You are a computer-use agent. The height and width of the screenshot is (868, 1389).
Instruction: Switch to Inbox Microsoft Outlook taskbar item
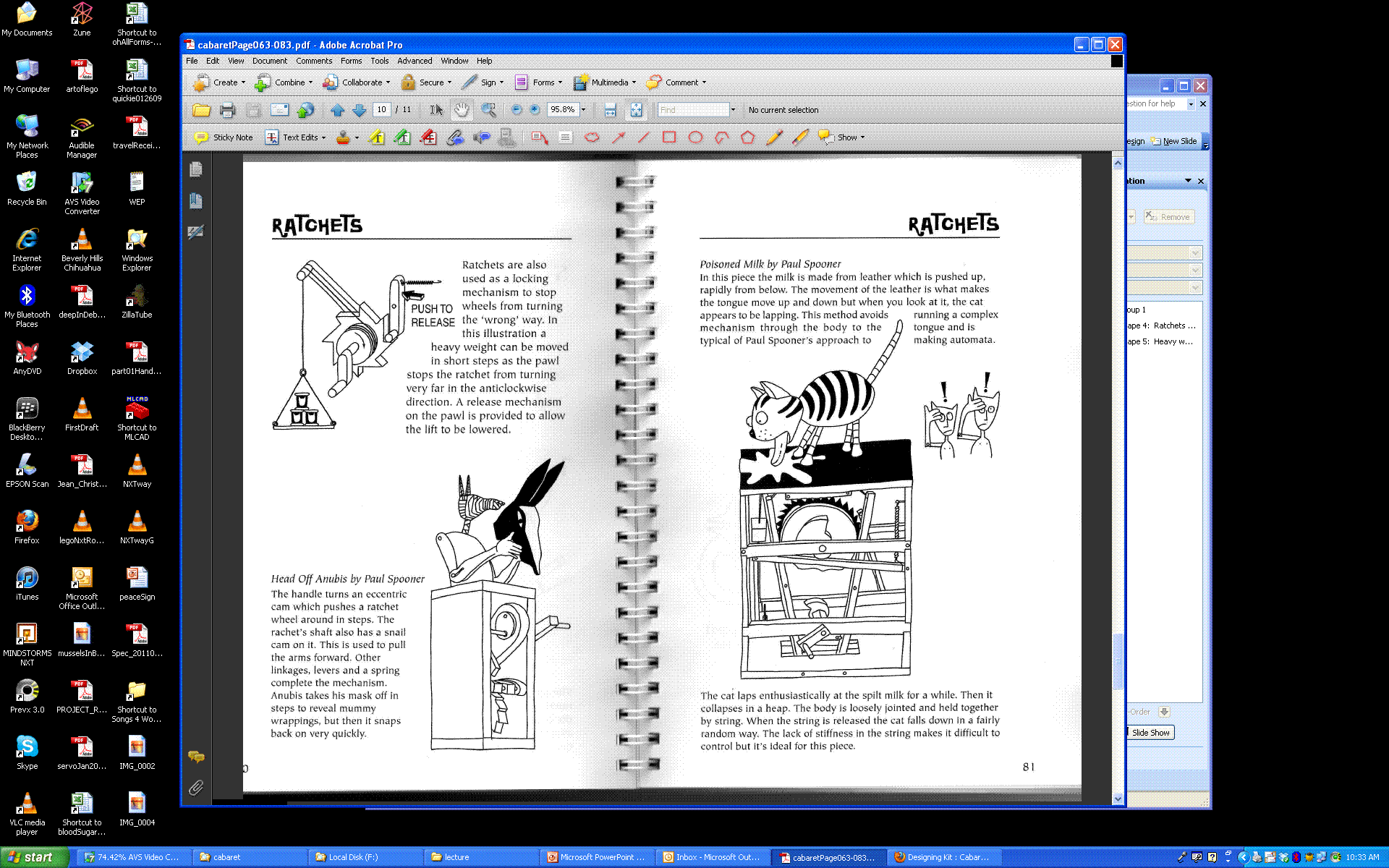click(712, 857)
